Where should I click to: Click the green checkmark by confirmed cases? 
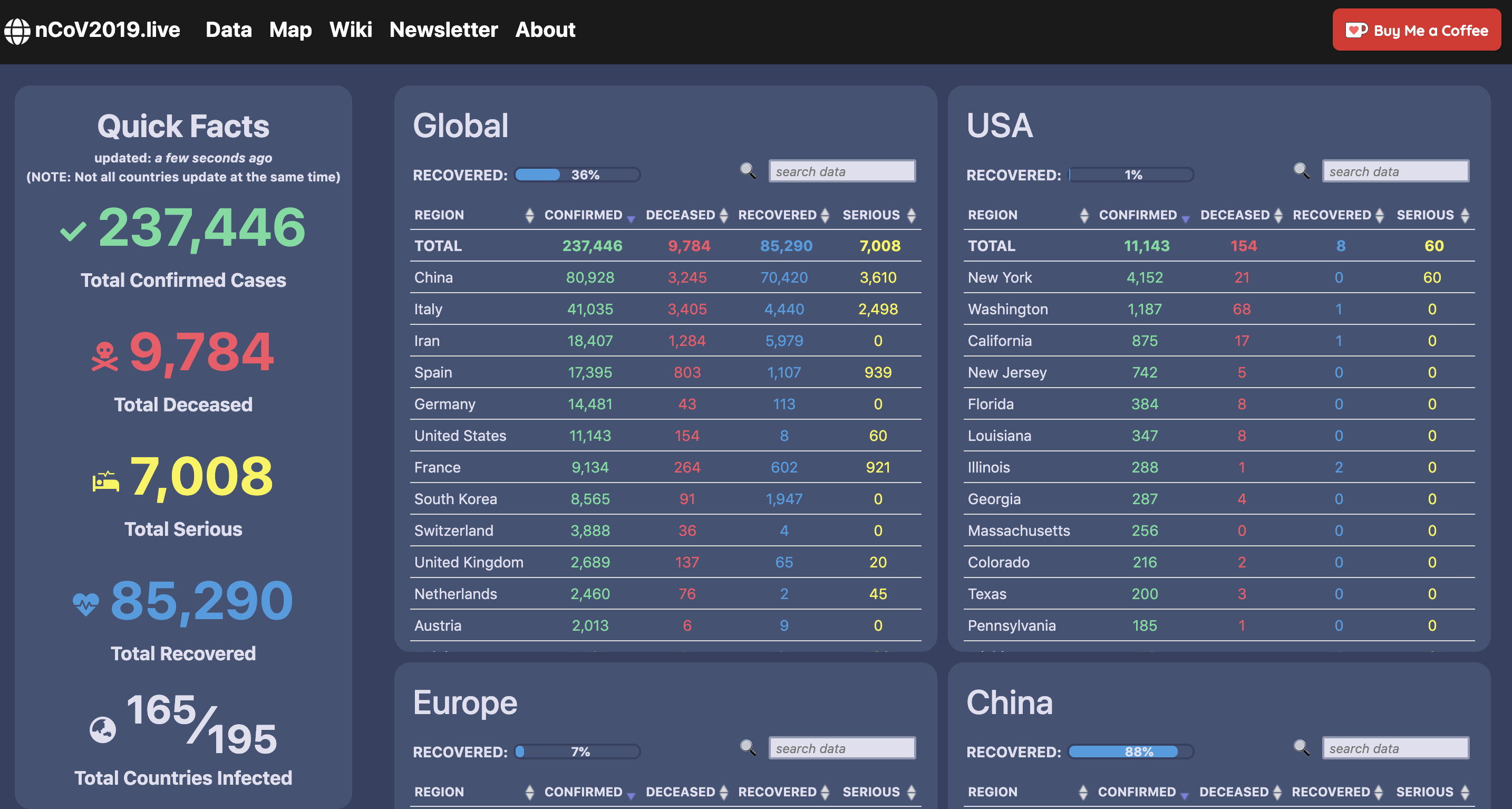73,232
